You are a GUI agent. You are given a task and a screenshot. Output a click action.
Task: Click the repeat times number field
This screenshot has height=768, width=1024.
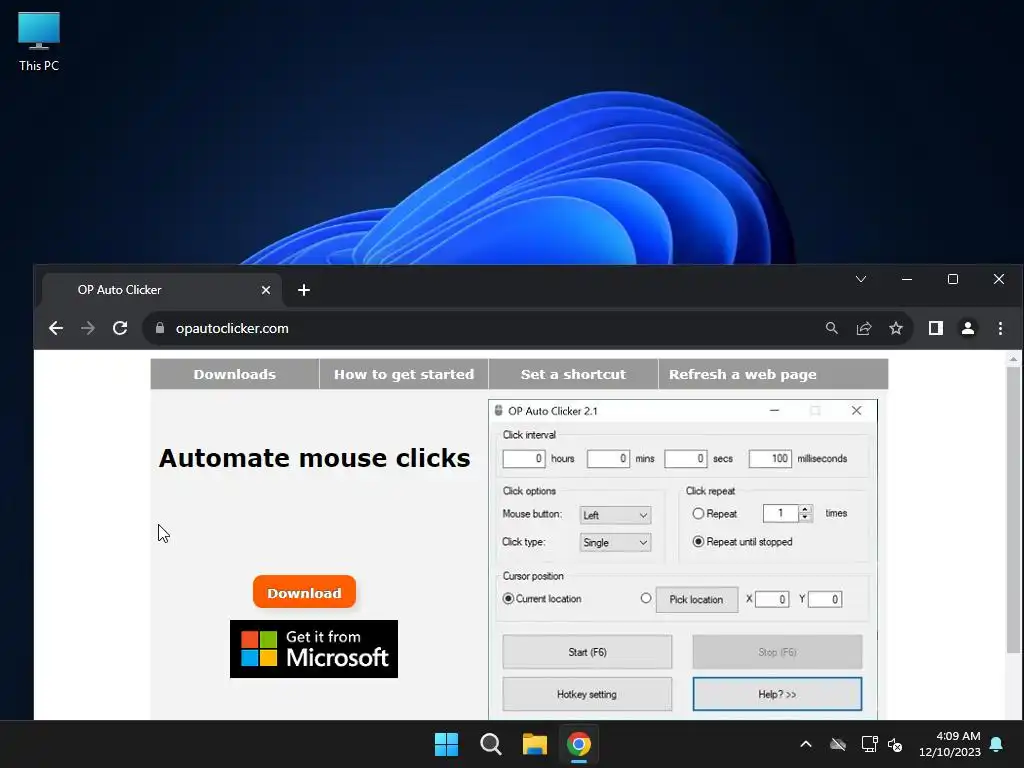tap(781, 513)
